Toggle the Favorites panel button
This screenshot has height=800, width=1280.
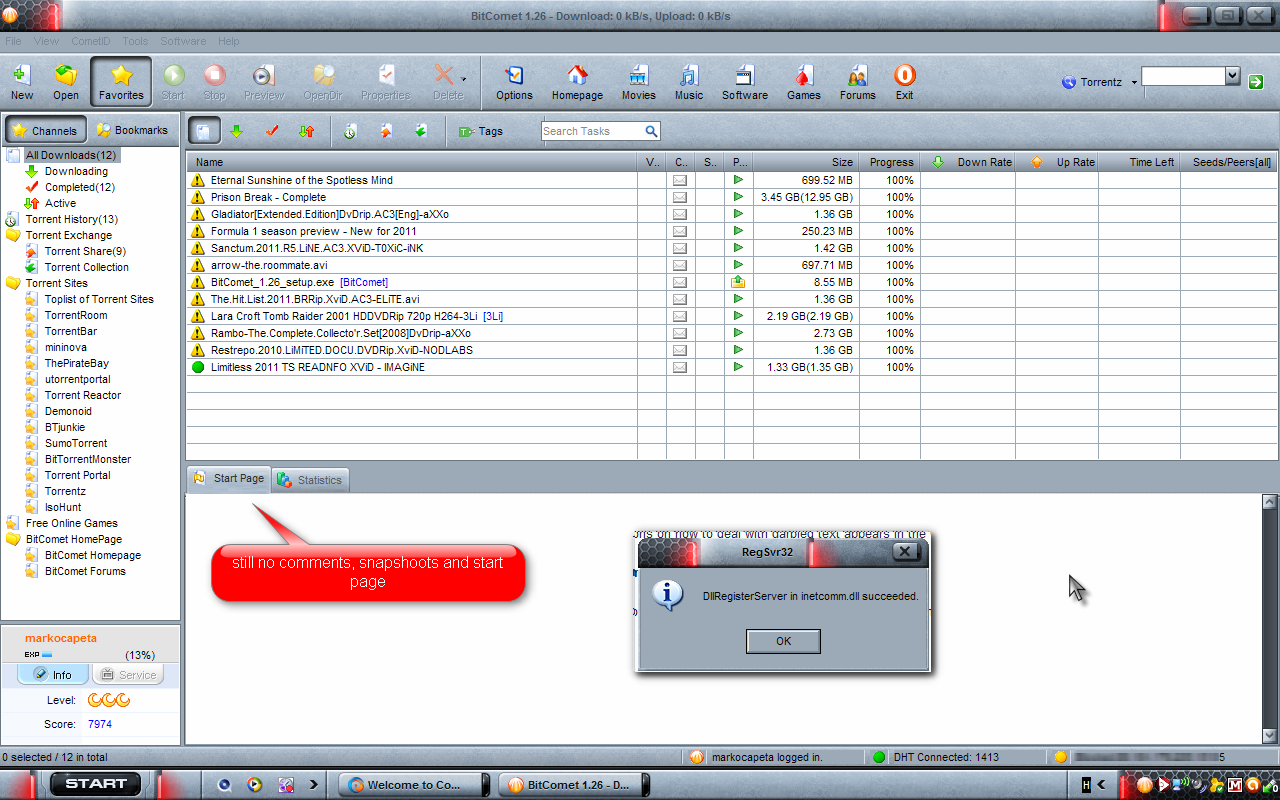pyautogui.click(x=121, y=81)
